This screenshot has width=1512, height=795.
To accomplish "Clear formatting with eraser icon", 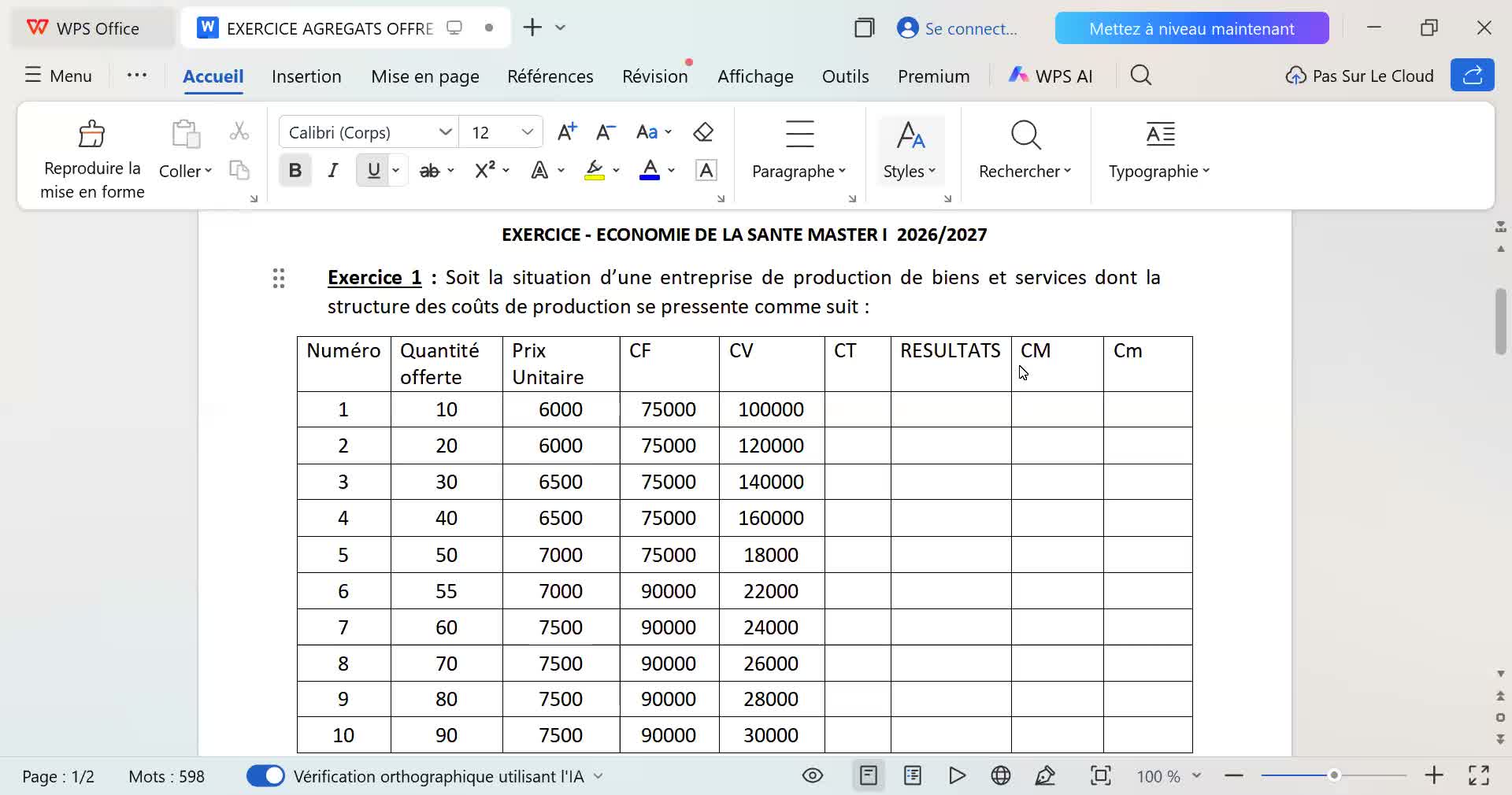I will 703,132.
